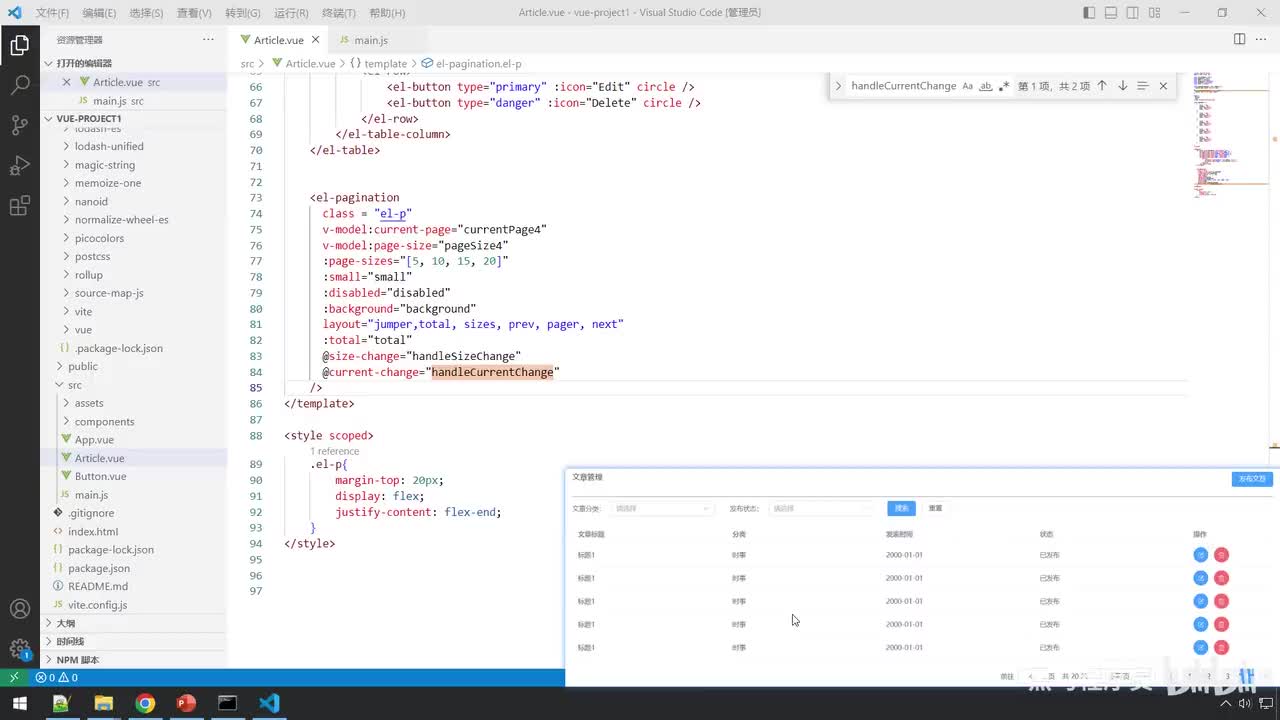This screenshot has width=1280, height=720.
Task: Open article category dropdown in preview
Action: [662, 508]
